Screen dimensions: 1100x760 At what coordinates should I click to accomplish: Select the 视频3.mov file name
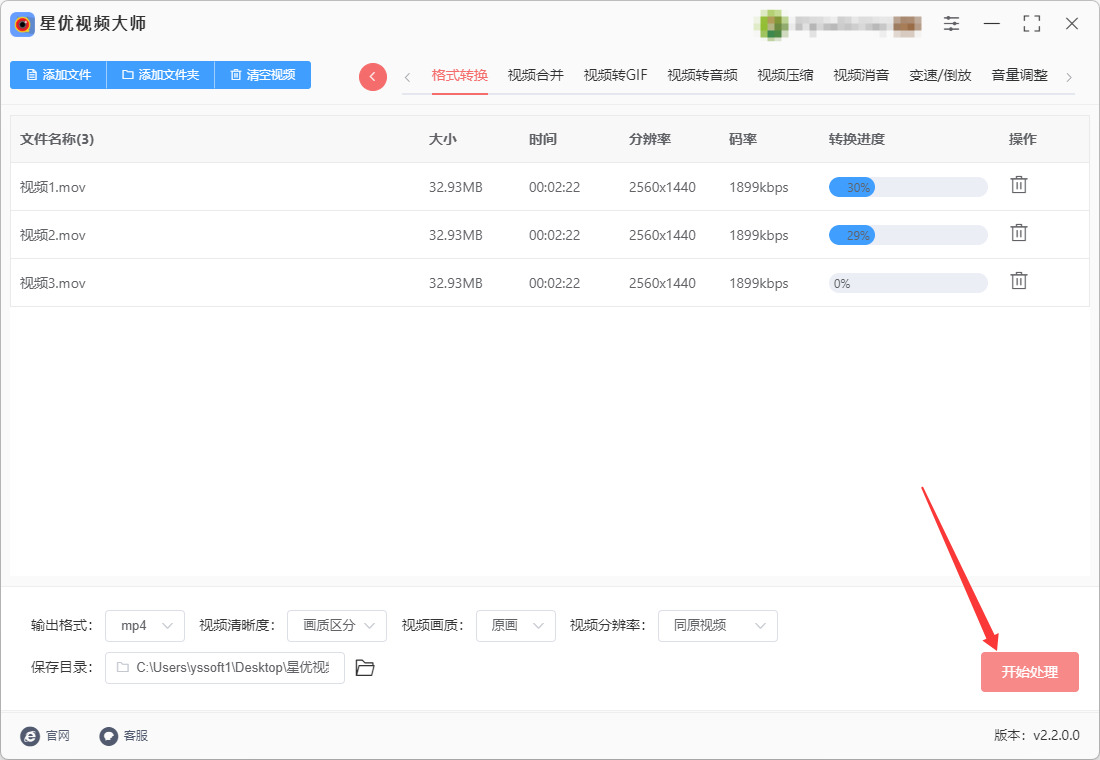pos(53,284)
